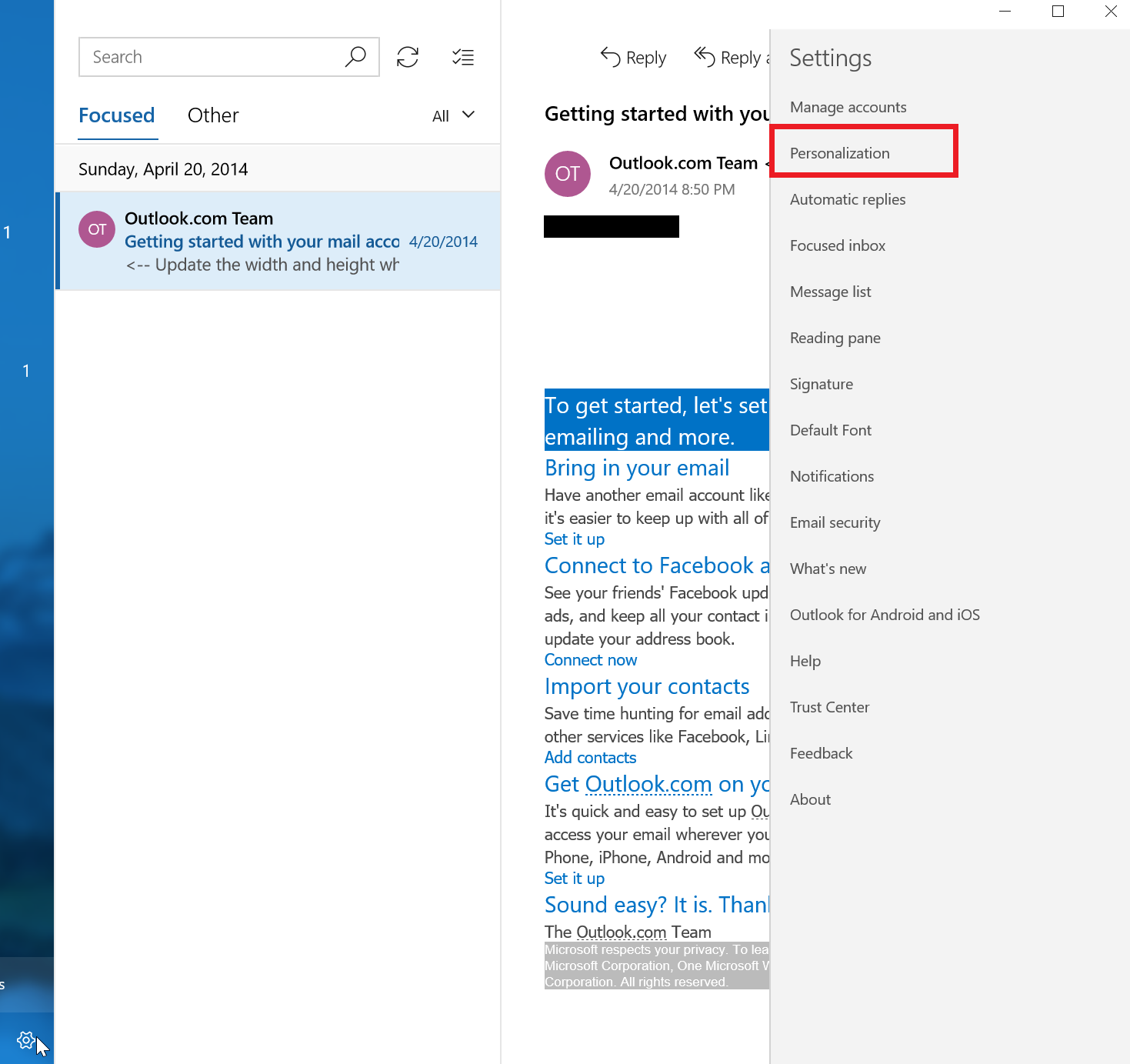
Task: Sync this view with the refresh icon
Action: click(408, 57)
